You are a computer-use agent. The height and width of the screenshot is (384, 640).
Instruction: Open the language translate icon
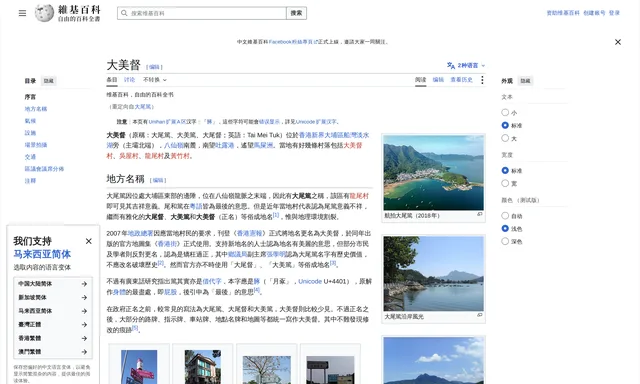click(451, 65)
